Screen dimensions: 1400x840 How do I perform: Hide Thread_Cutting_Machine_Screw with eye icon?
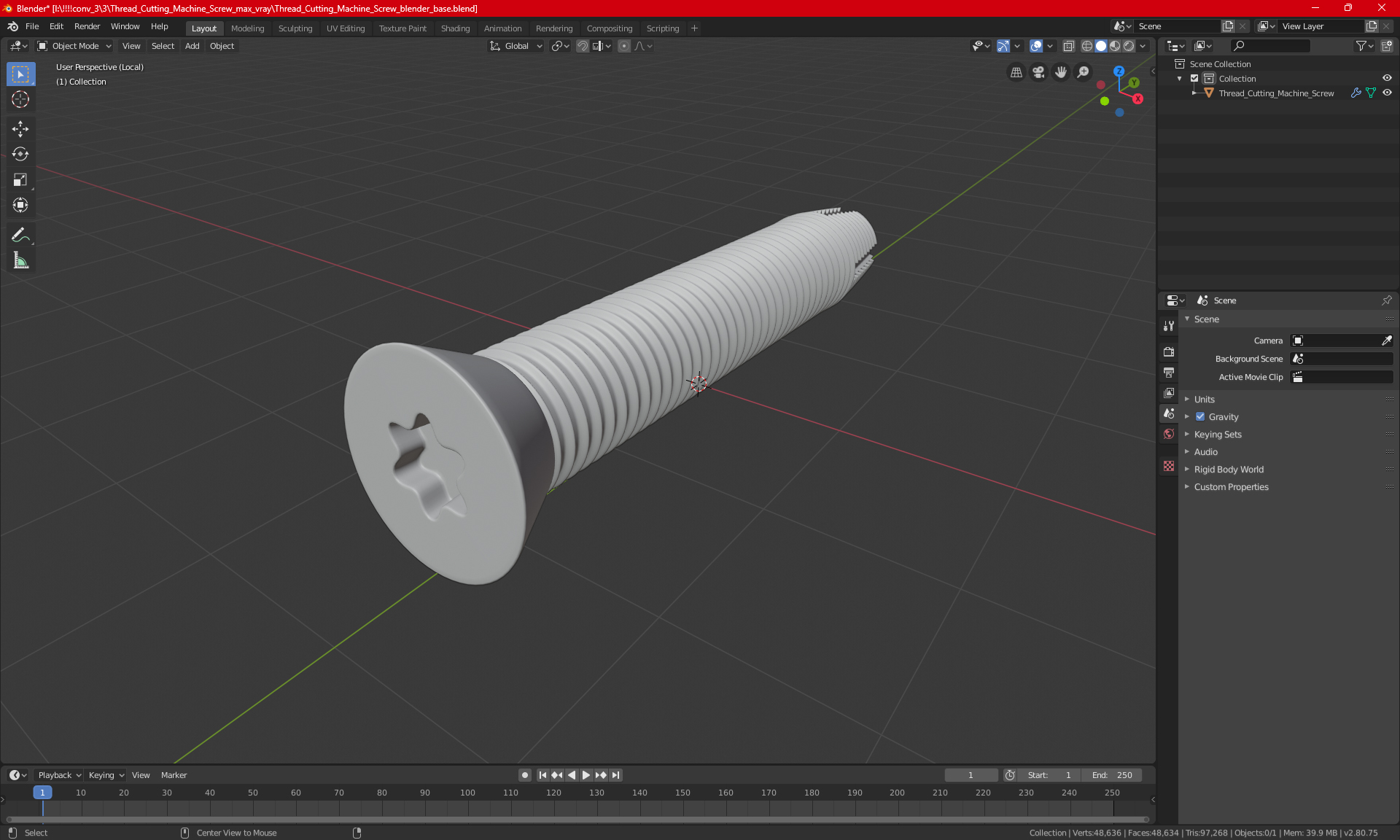click(1387, 93)
